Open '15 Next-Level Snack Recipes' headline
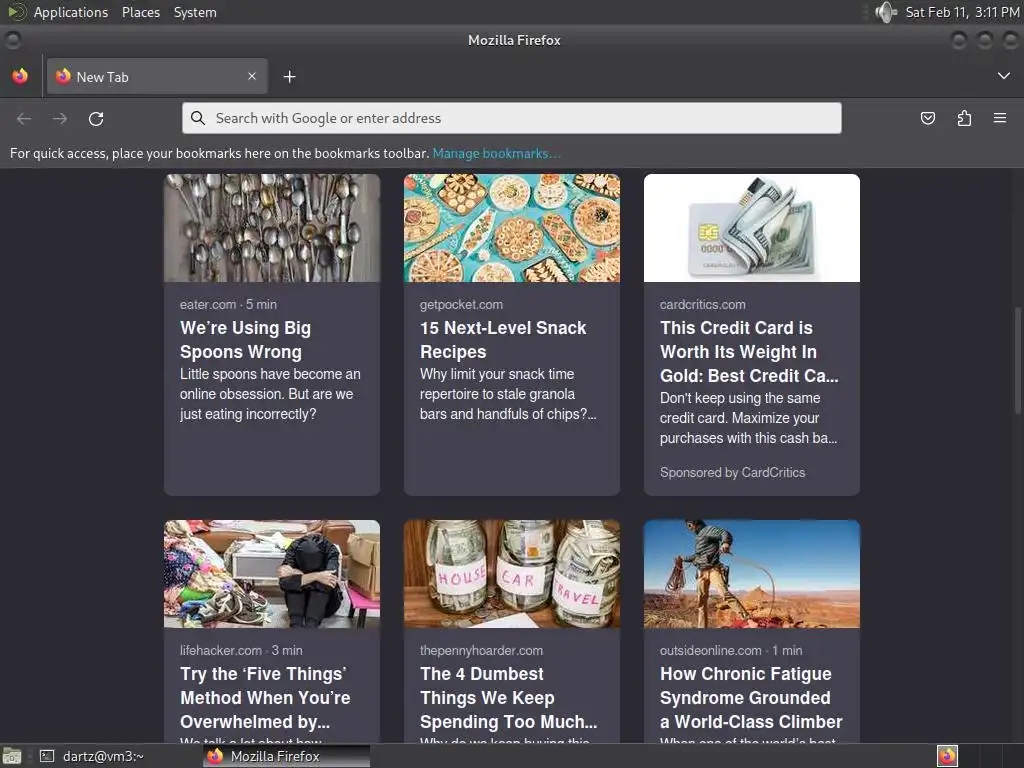The image size is (1024, 768). [x=503, y=340]
